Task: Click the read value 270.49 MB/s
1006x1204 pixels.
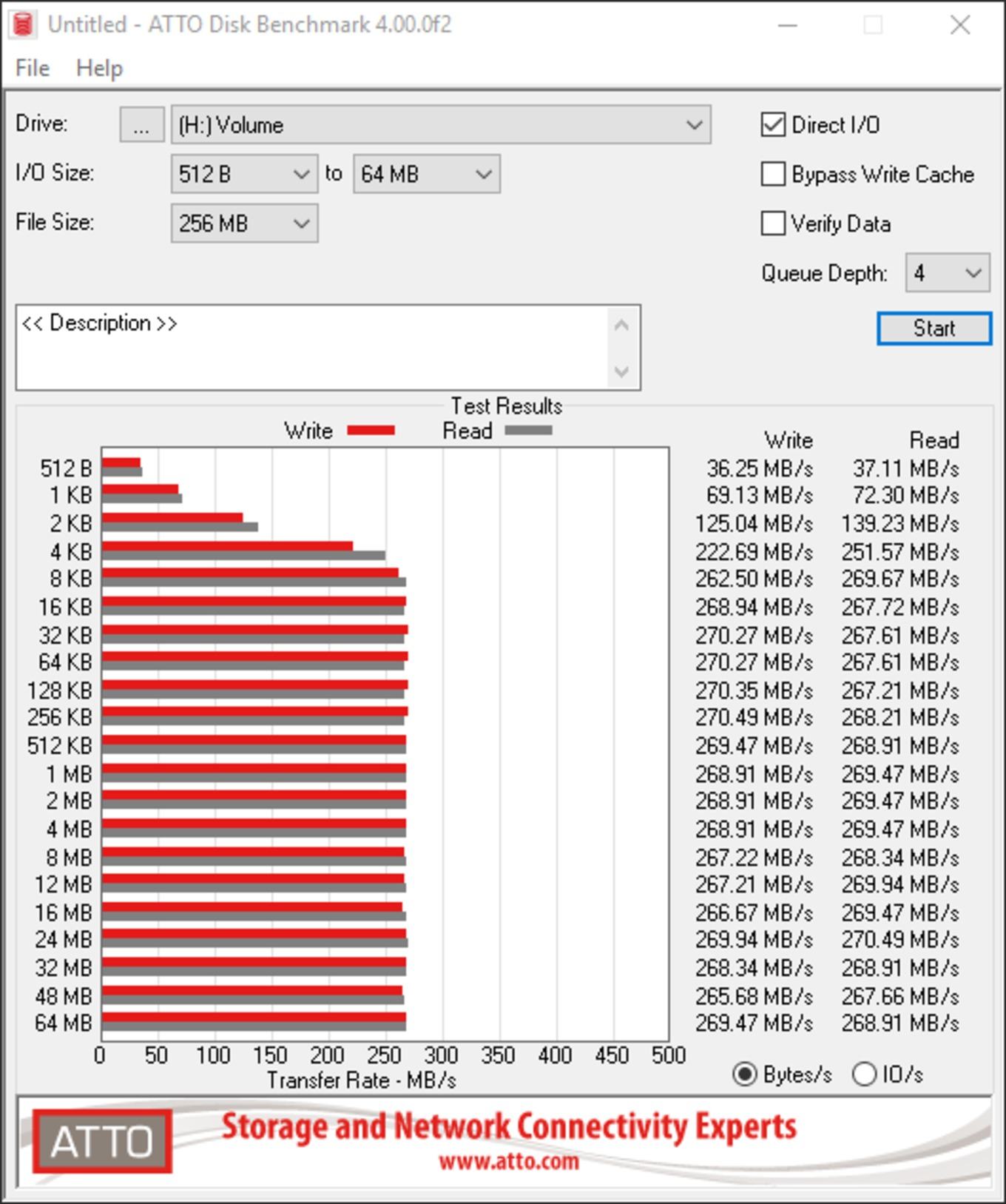Action: point(901,940)
